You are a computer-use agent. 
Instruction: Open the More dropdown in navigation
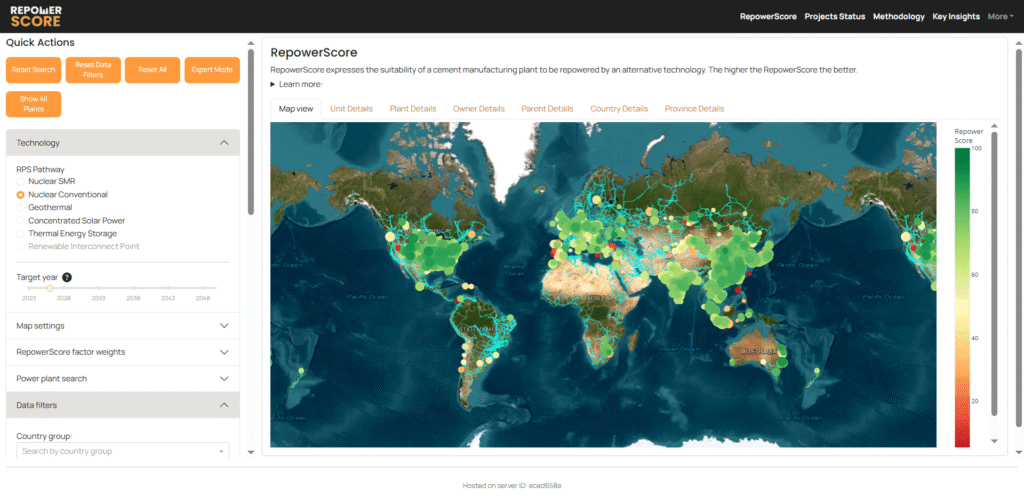click(1001, 16)
